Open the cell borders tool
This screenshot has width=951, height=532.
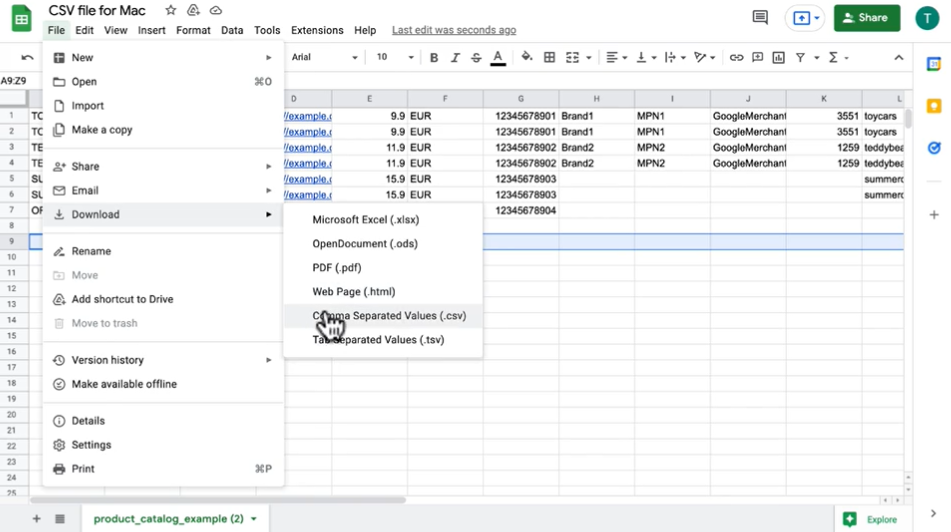pos(549,58)
